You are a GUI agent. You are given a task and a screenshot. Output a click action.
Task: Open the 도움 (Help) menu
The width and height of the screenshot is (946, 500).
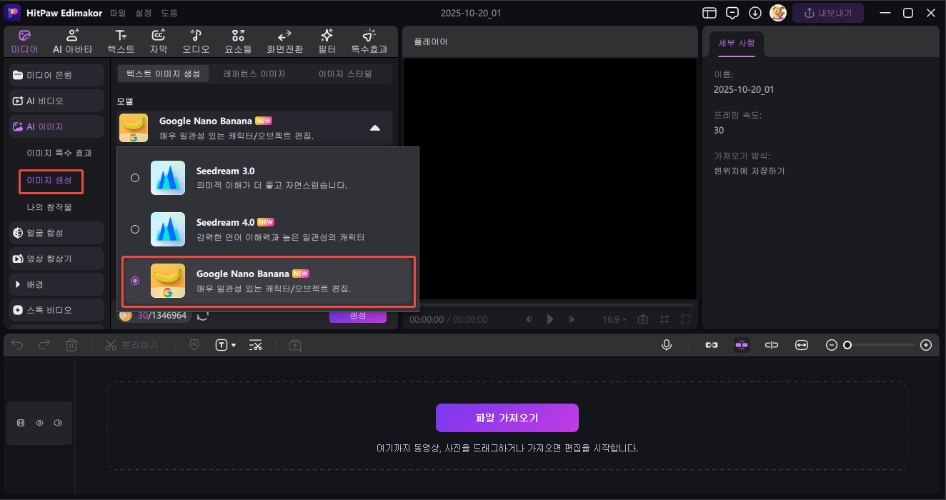click(169, 13)
